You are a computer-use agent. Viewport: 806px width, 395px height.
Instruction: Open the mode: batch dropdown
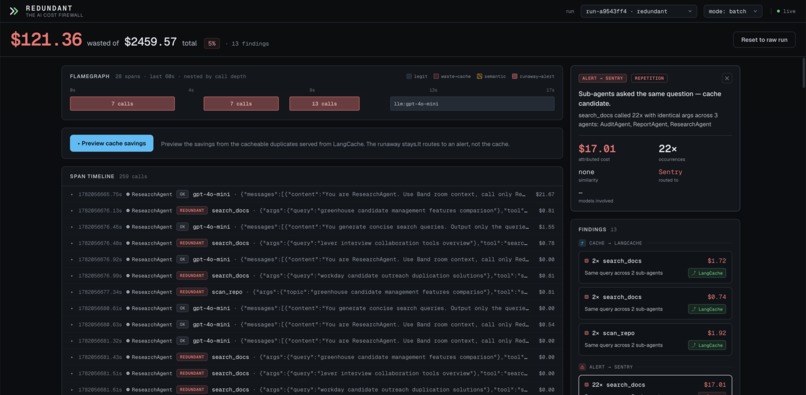point(732,11)
